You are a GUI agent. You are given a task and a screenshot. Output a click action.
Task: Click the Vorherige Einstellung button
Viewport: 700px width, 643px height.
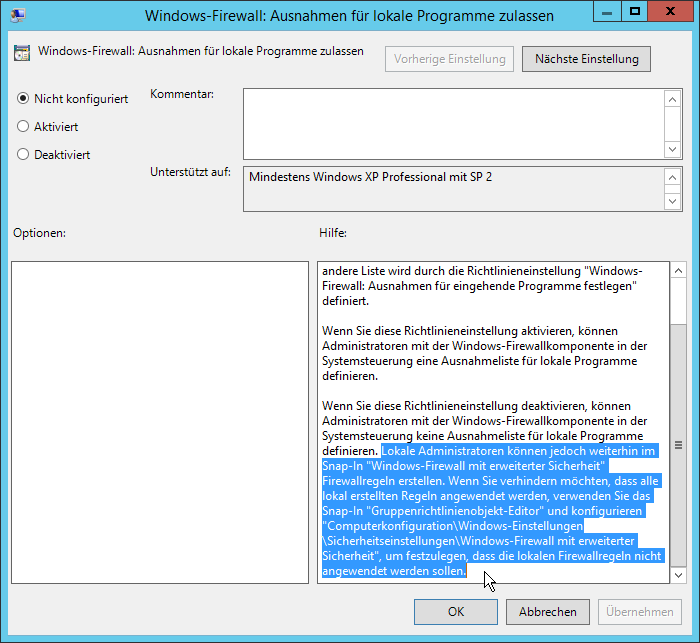tap(450, 59)
